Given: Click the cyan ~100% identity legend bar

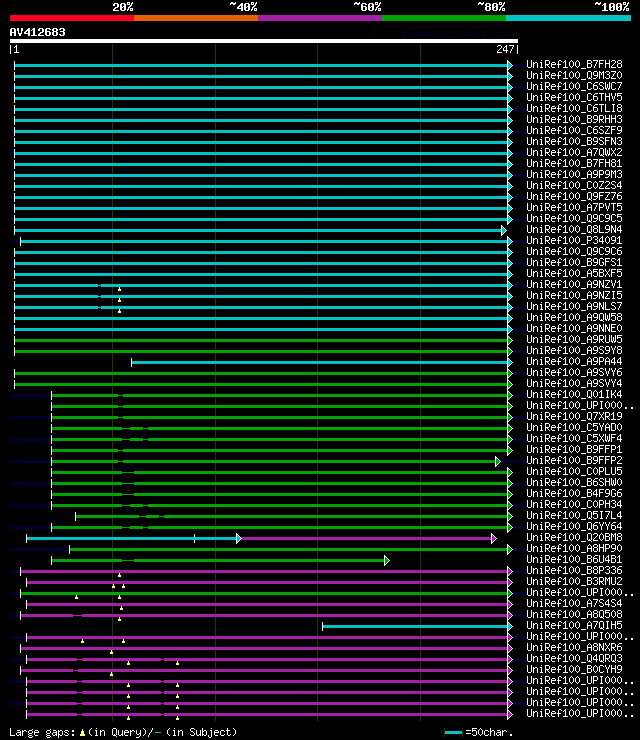Looking at the screenshot, I should 568,18.
